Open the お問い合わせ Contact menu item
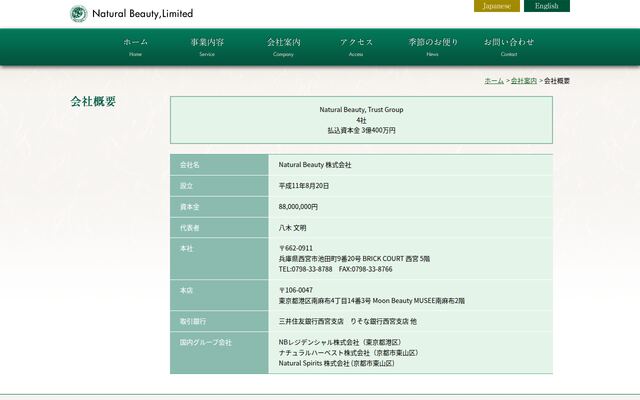 tap(509, 47)
